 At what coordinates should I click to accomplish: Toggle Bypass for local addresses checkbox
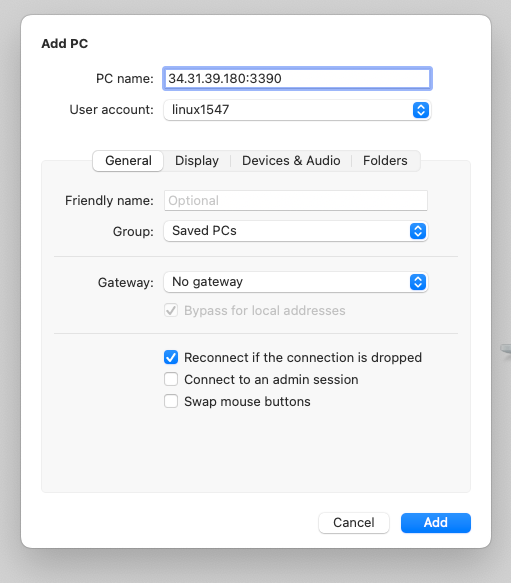[x=171, y=310]
